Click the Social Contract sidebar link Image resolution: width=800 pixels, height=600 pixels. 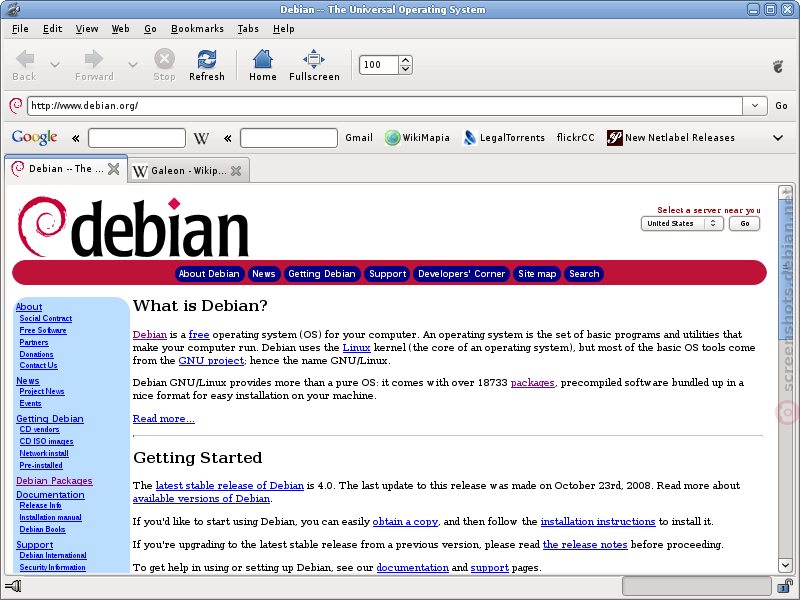46,318
